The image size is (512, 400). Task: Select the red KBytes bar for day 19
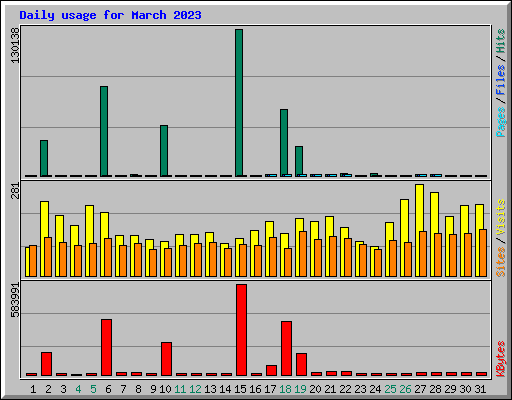[x=301, y=364]
